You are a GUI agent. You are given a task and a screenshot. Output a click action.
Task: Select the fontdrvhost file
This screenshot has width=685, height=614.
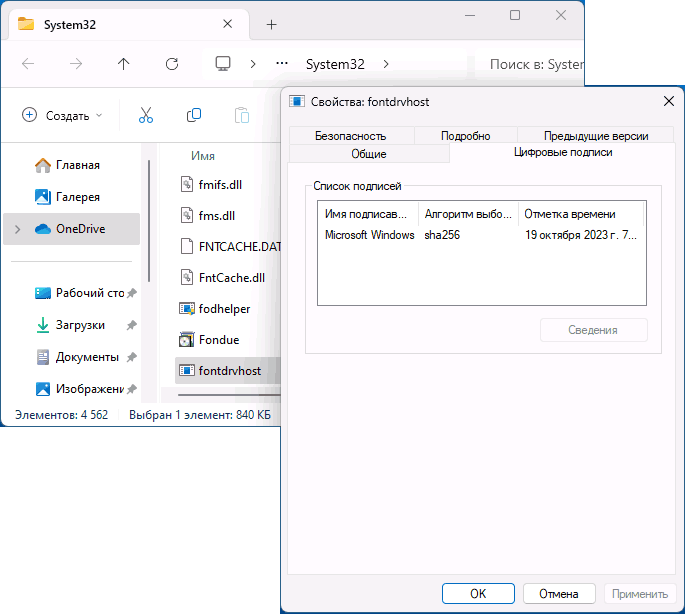click(x=228, y=371)
